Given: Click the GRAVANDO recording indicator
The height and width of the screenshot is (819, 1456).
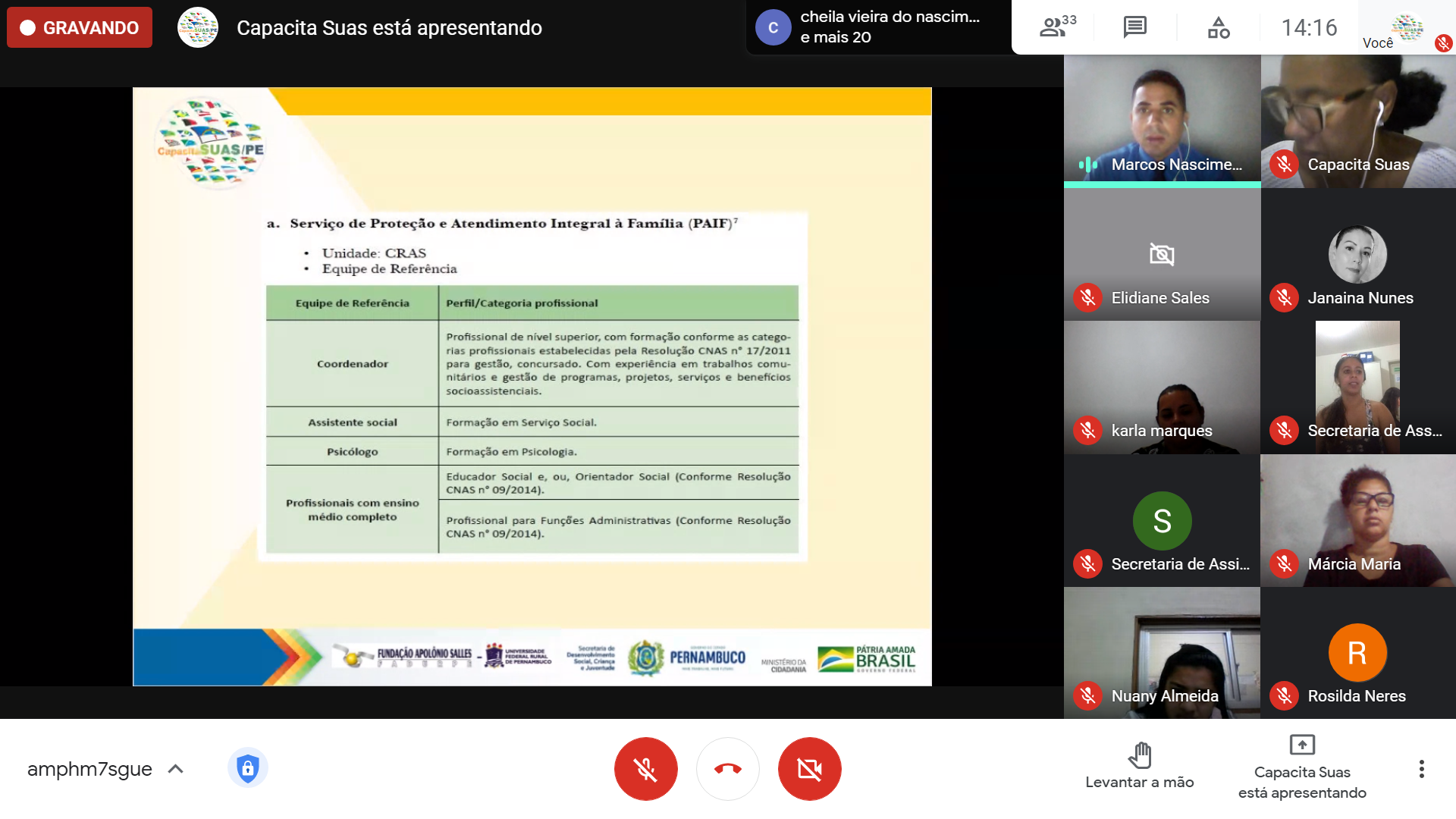Looking at the screenshot, I should (x=80, y=27).
